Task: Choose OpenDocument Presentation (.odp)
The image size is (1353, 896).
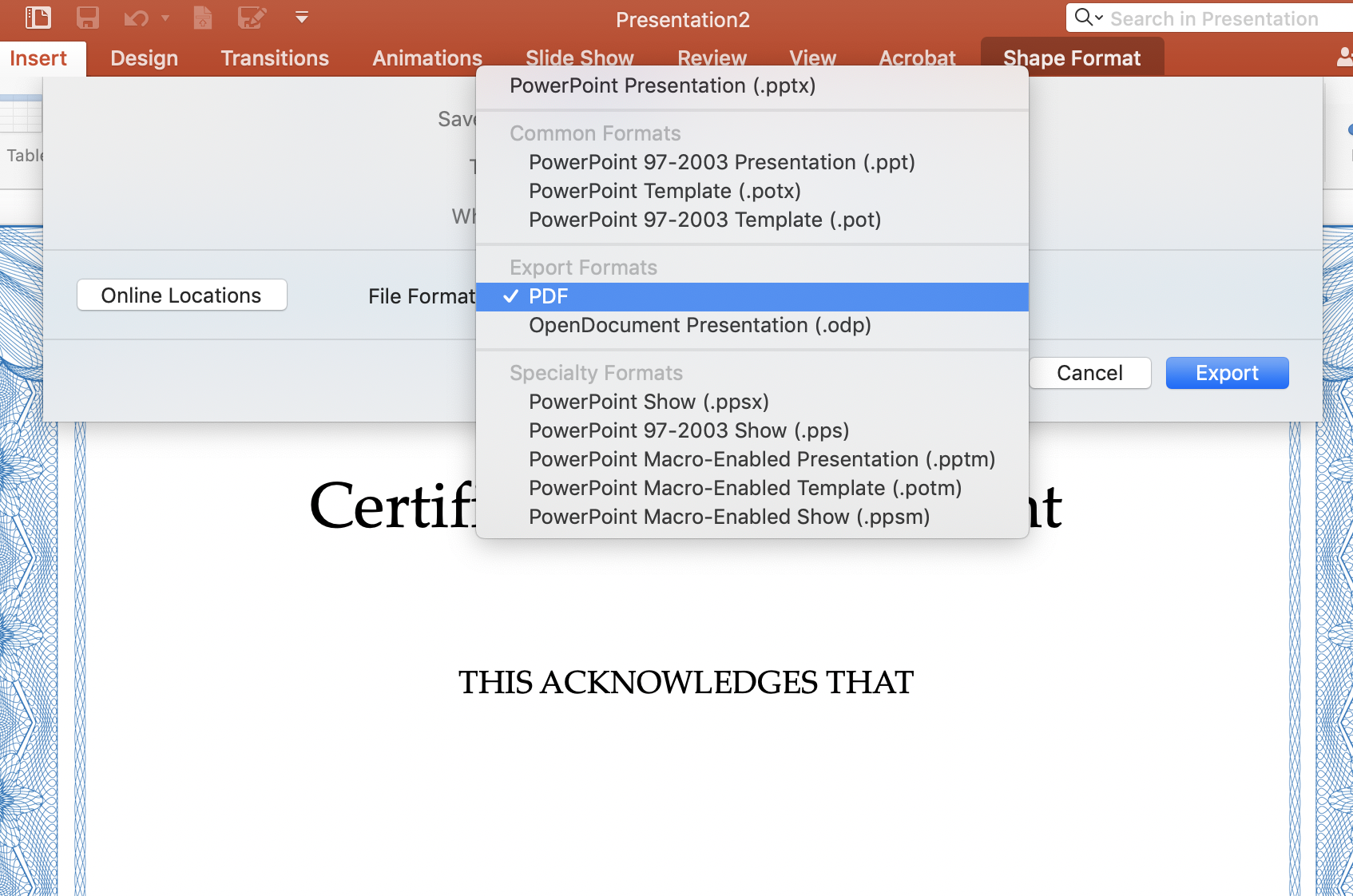Action: pos(752,325)
